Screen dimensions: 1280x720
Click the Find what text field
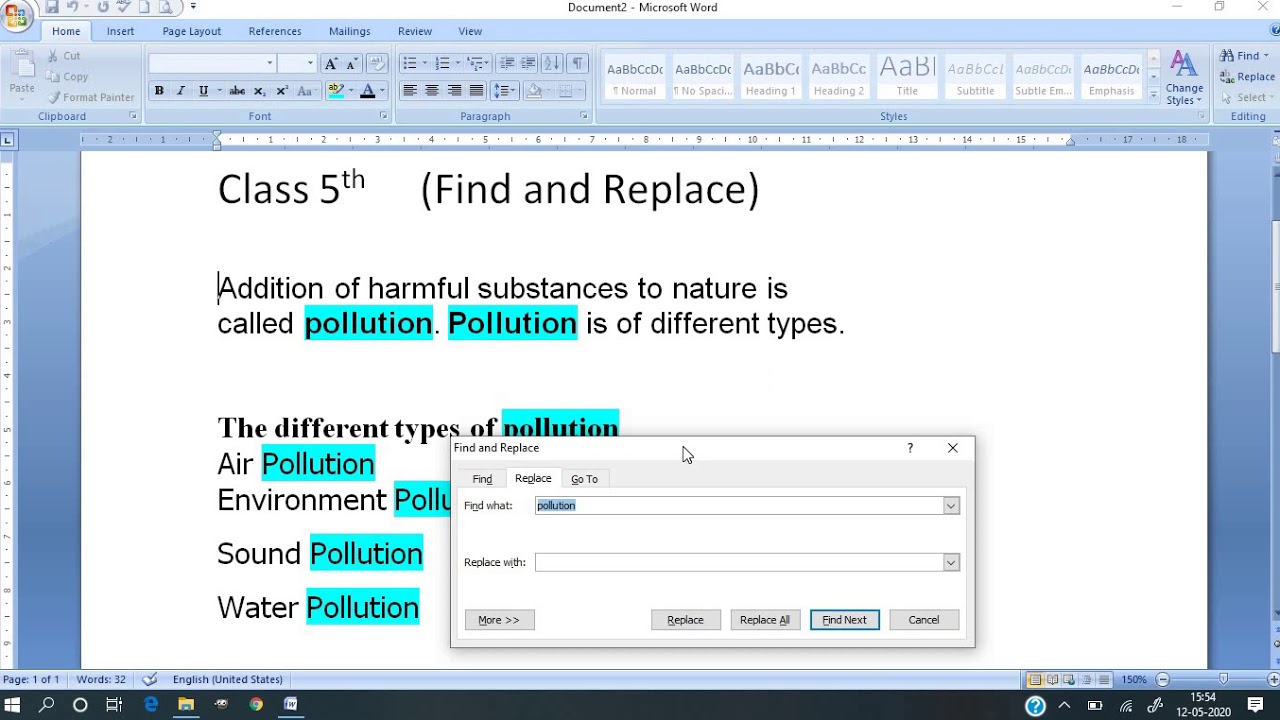click(739, 506)
